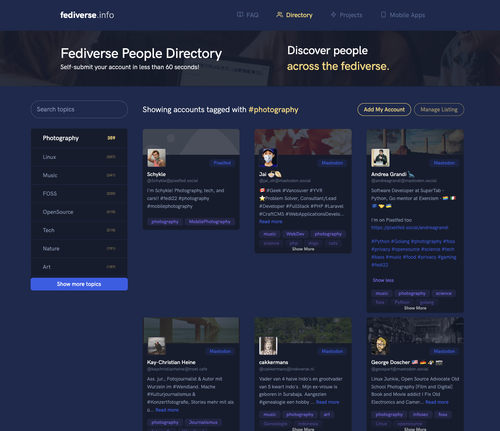Choose the Nature topic filter
The width and height of the screenshot is (500, 431).
[79, 248]
